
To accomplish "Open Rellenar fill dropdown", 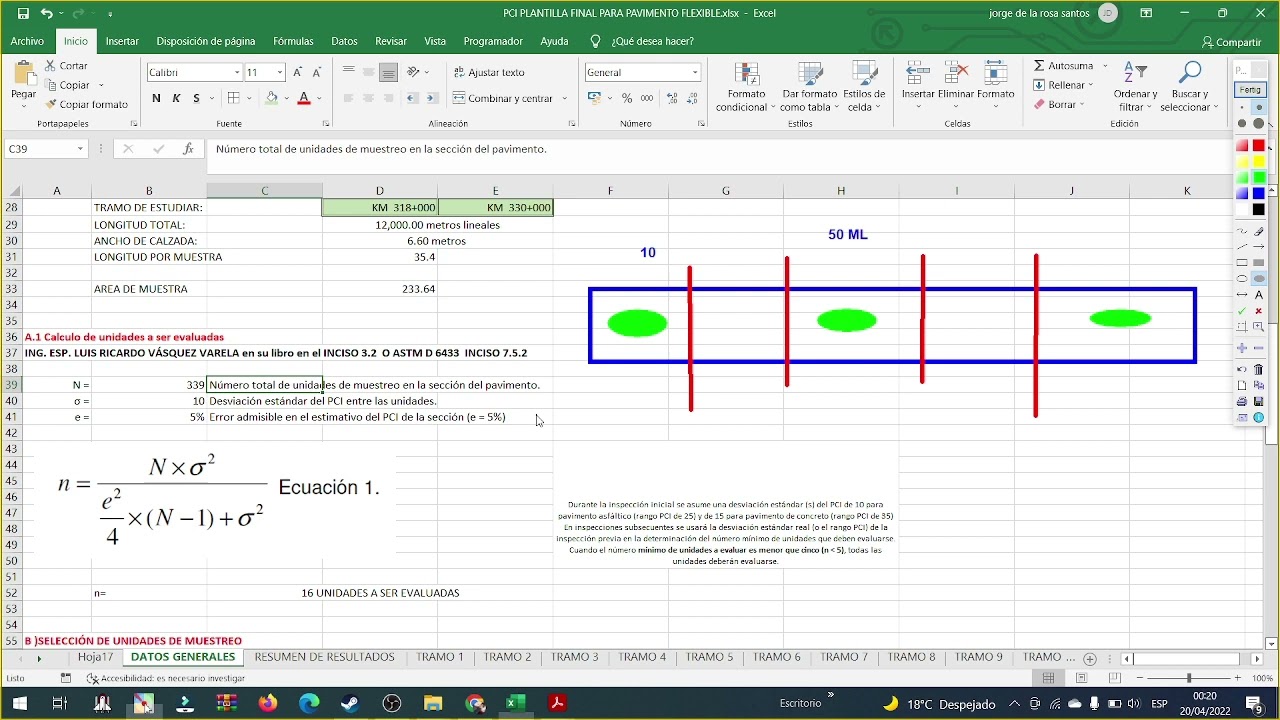I will tap(1064, 85).
